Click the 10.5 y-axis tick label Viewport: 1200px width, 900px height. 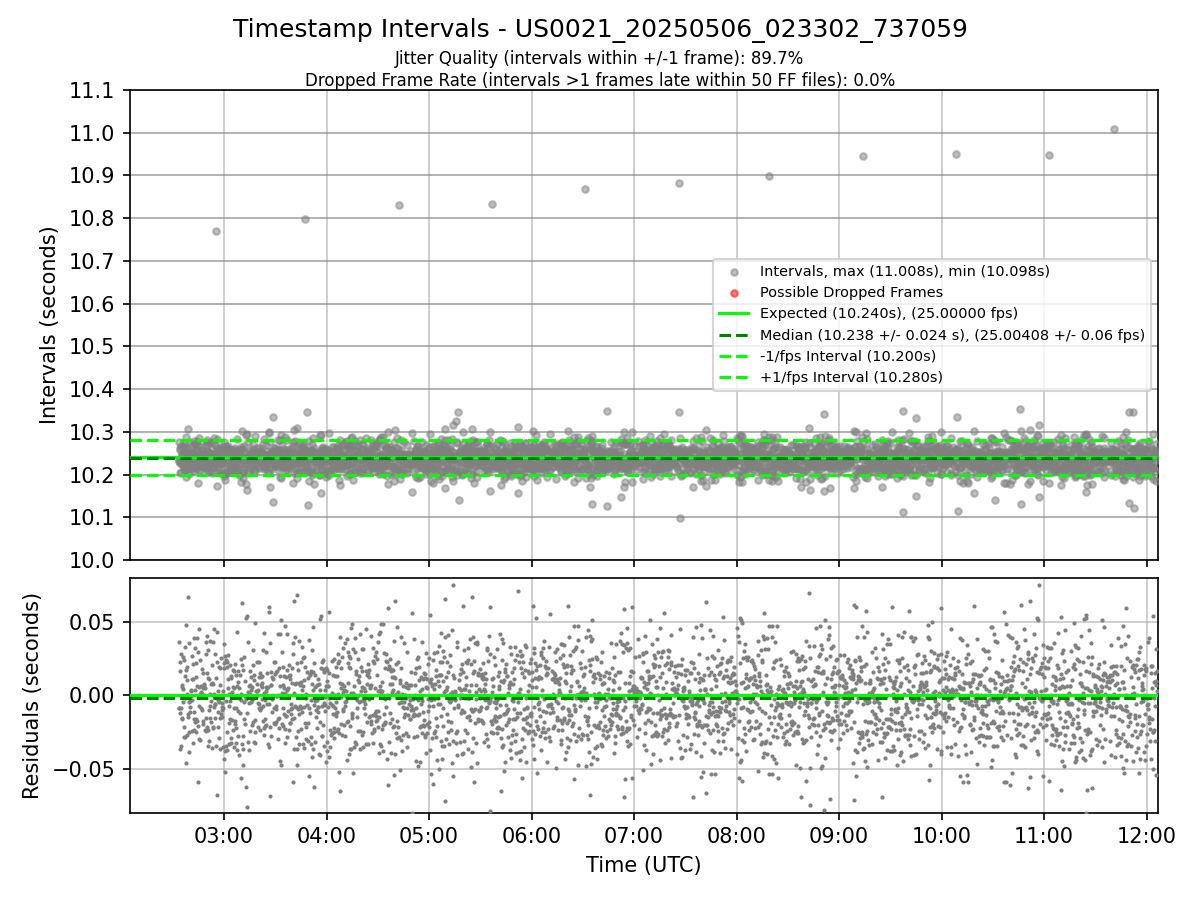point(94,347)
